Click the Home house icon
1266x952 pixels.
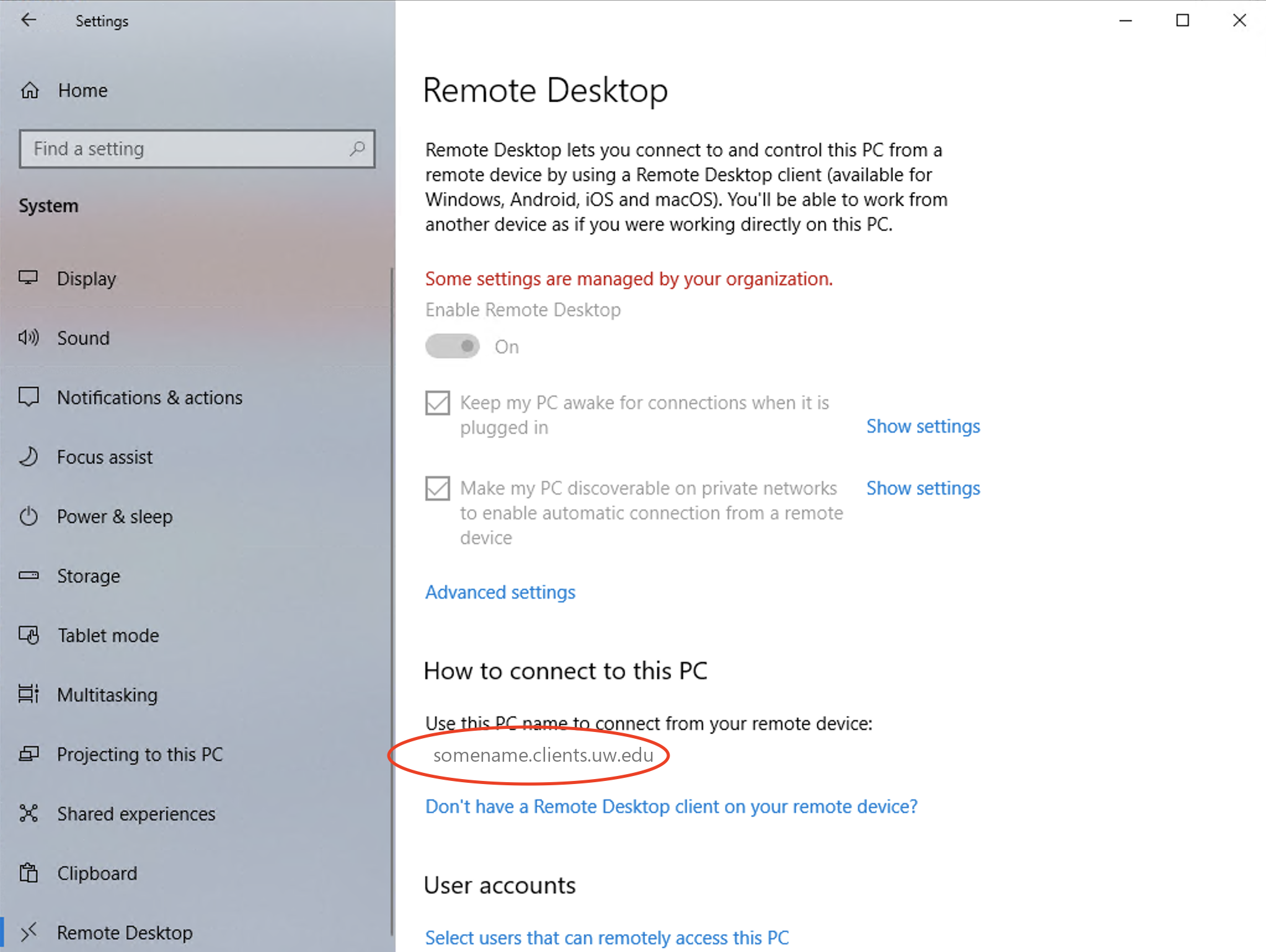click(x=29, y=90)
